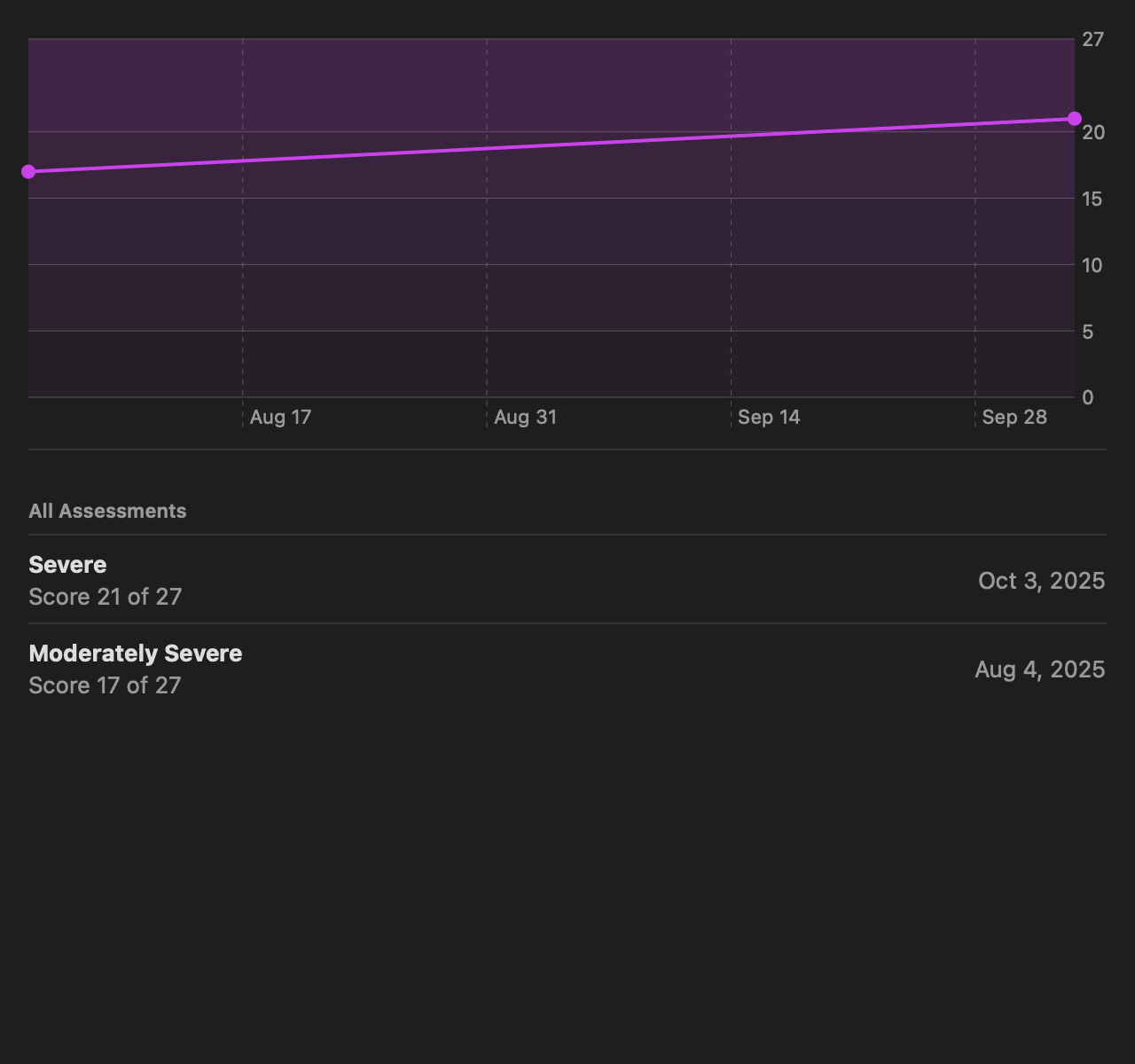
Task: Click the Aug 17 axis label
Action: [x=280, y=418]
